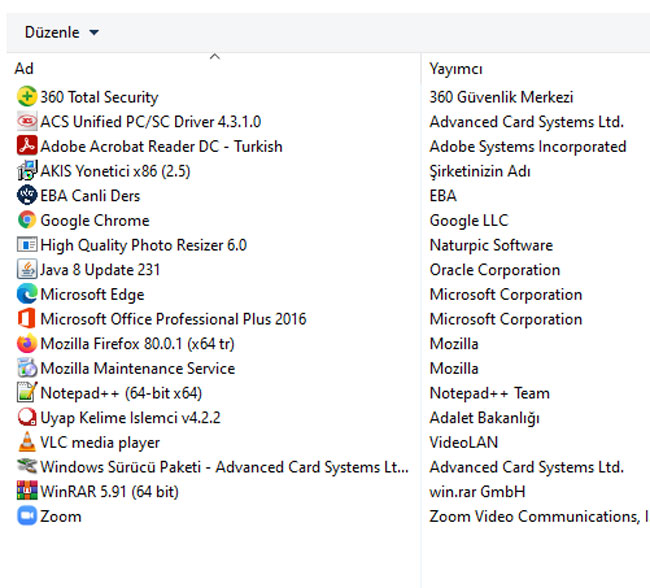Select the Mozilla Firefox icon
This screenshot has width=650, height=588.
coord(27,343)
